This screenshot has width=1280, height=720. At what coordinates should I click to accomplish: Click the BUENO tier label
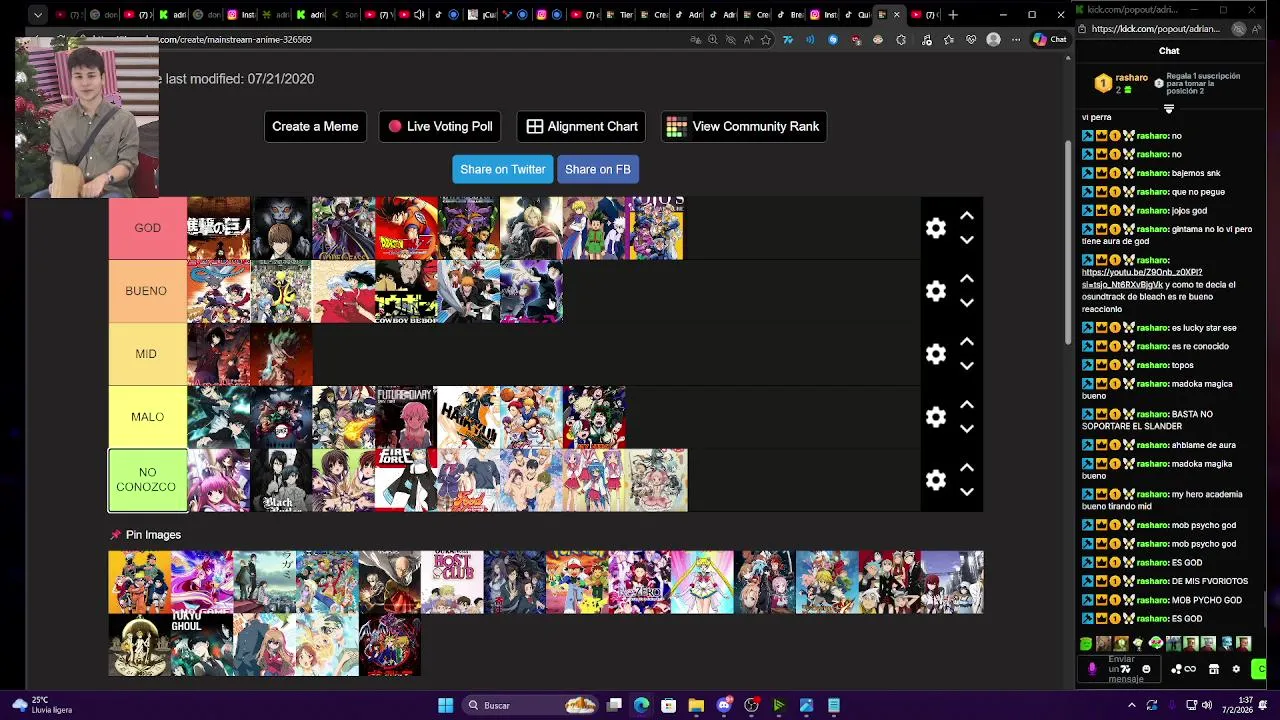tap(147, 291)
